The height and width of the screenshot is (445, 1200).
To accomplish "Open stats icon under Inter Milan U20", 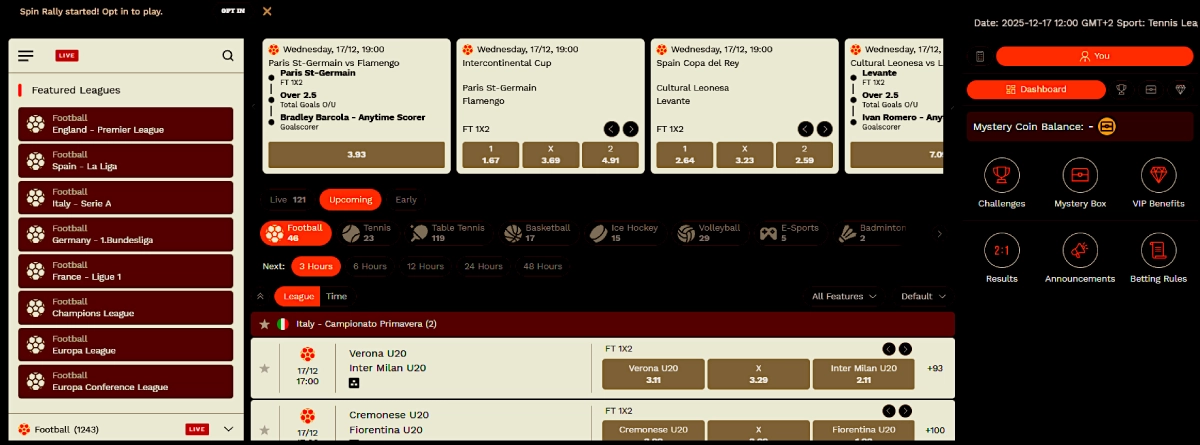I will [x=354, y=382].
